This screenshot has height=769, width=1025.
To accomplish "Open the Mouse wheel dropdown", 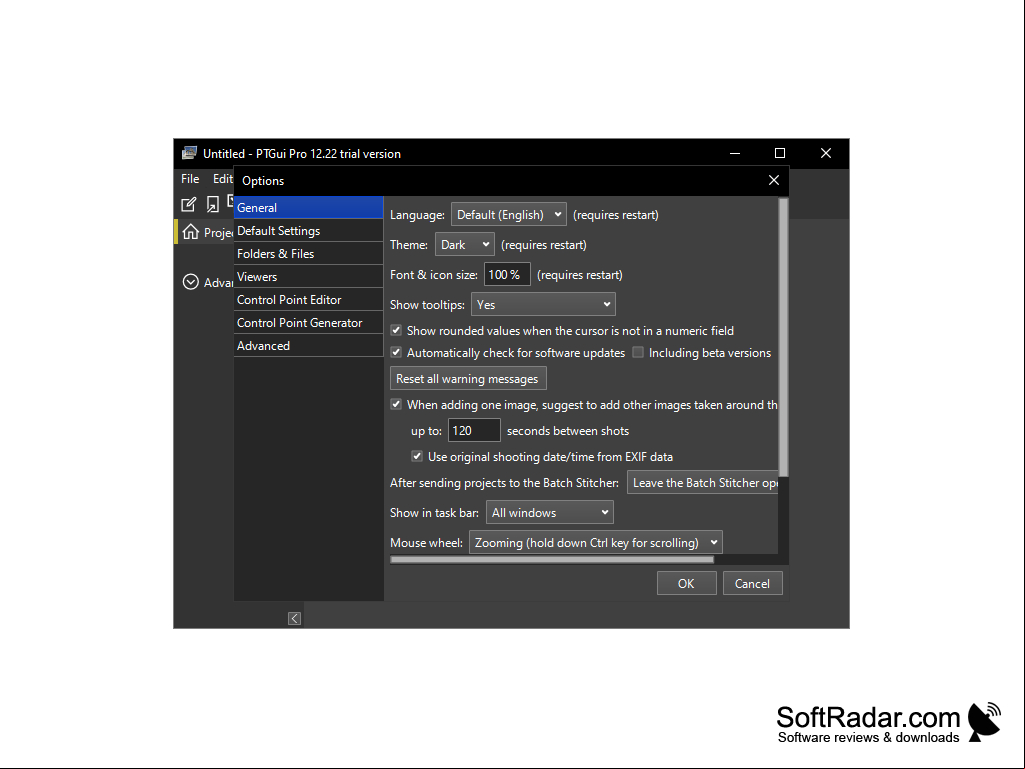I will point(596,543).
